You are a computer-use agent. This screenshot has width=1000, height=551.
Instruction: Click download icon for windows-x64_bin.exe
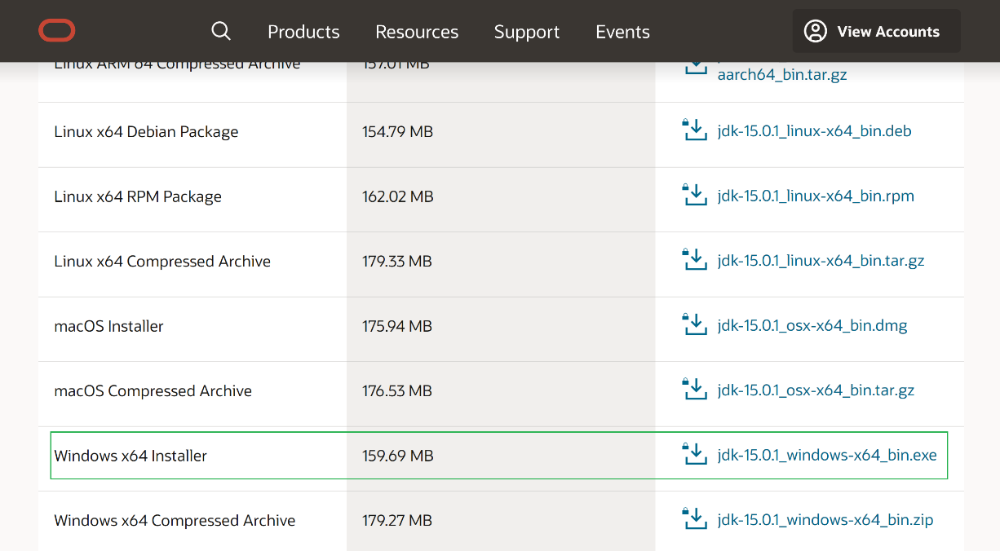695,454
